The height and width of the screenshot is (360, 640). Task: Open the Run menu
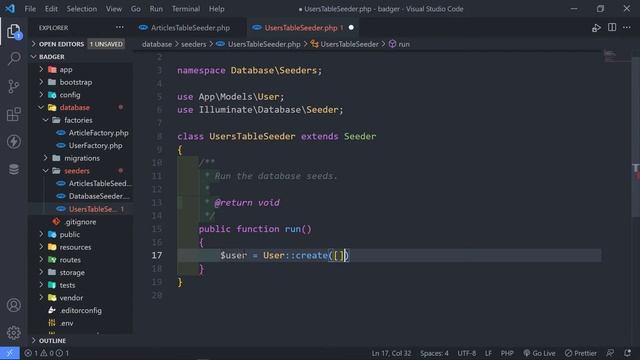pyautogui.click(x=156, y=9)
